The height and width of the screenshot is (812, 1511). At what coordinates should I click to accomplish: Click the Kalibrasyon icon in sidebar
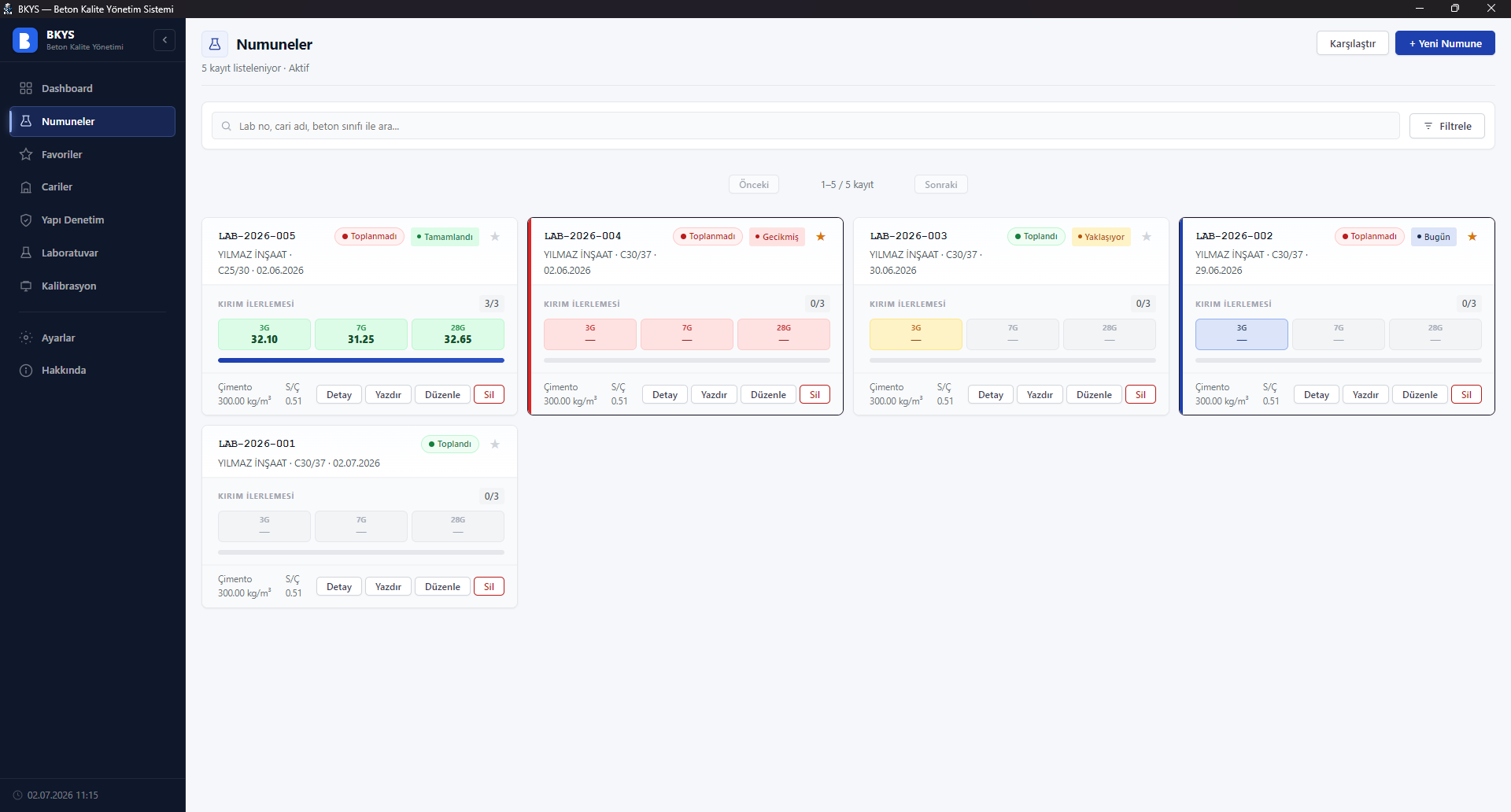(x=26, y=286)
